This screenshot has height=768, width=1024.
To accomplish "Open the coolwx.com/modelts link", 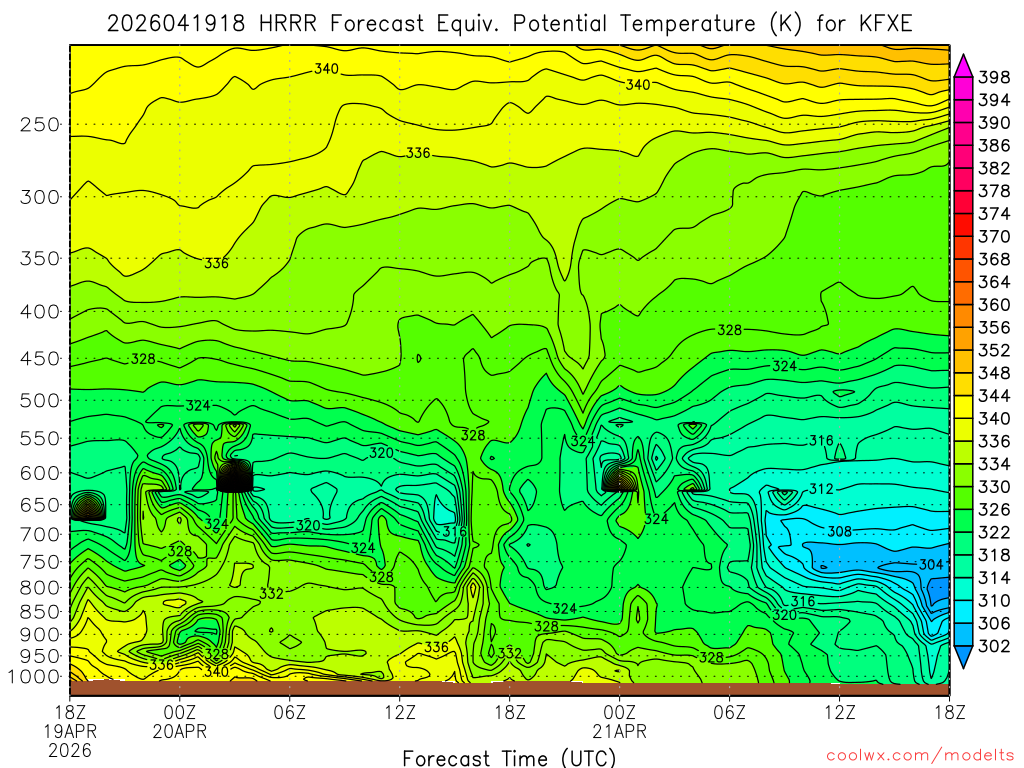I will [x=920, y=756].
